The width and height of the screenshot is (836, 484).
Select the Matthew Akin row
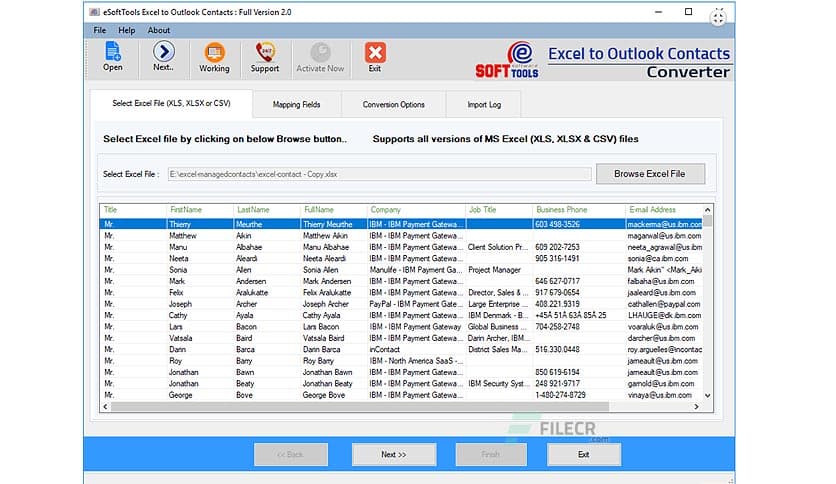click(401, 236)
